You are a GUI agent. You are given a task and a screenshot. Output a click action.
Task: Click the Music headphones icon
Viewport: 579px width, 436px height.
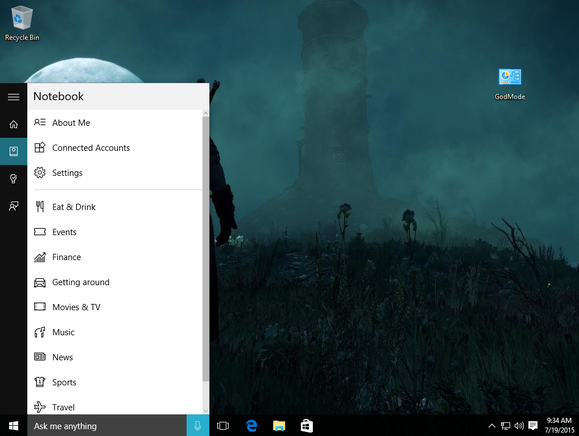(x=40, y=332)
